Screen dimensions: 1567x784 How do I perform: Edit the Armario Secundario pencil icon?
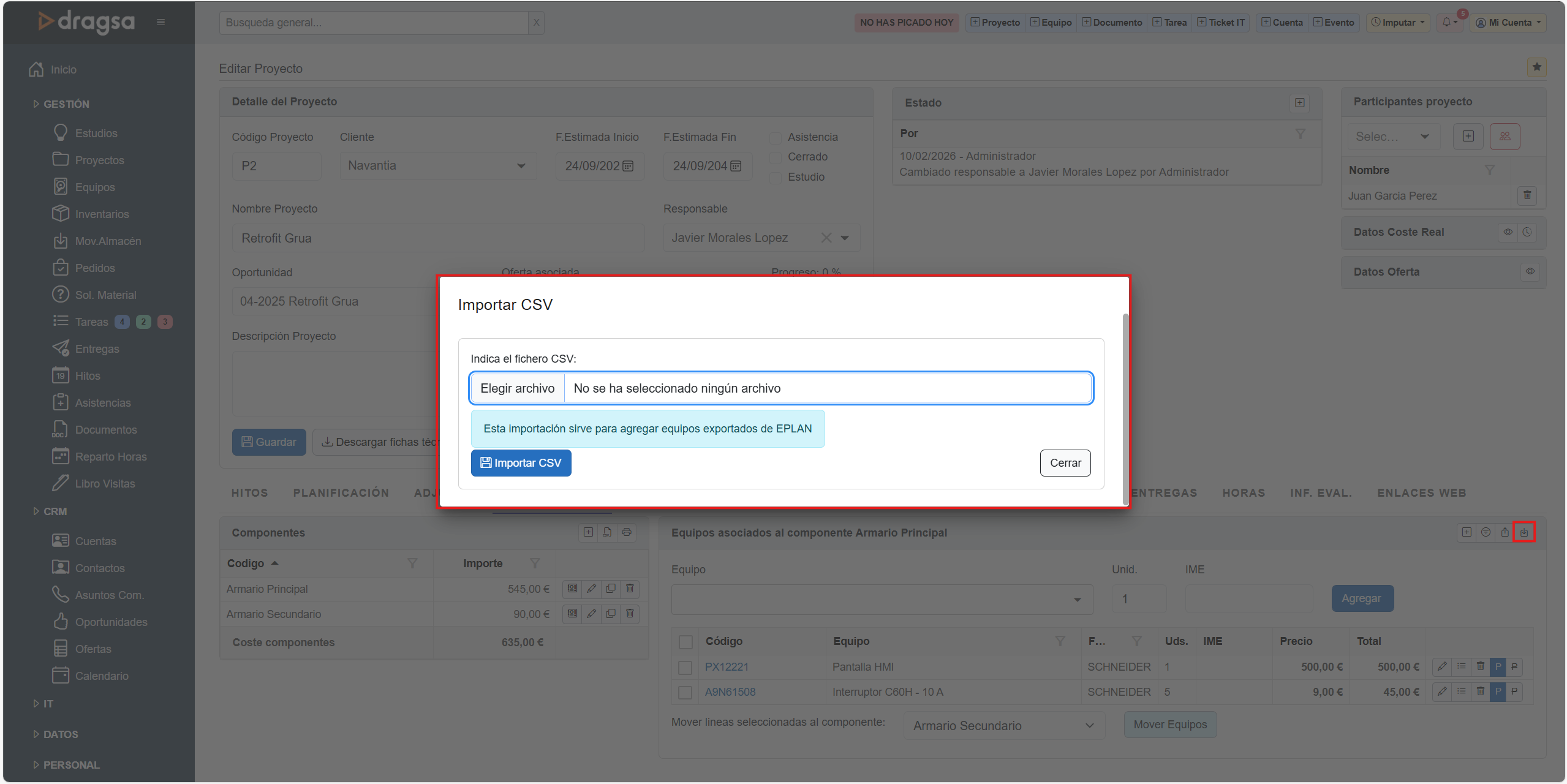(x=591, y=614)
